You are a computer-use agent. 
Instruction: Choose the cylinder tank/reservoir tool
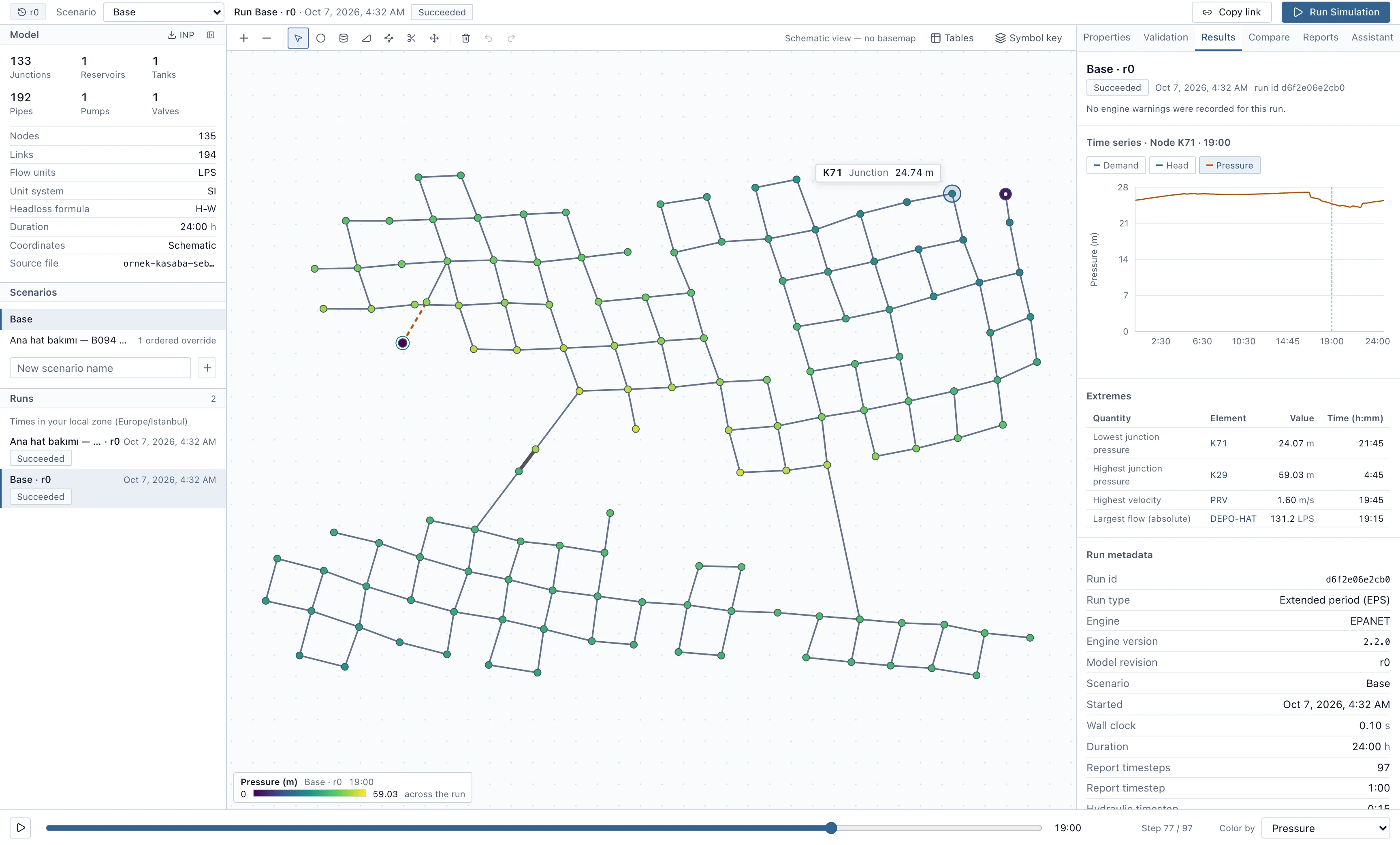(343, 38)
